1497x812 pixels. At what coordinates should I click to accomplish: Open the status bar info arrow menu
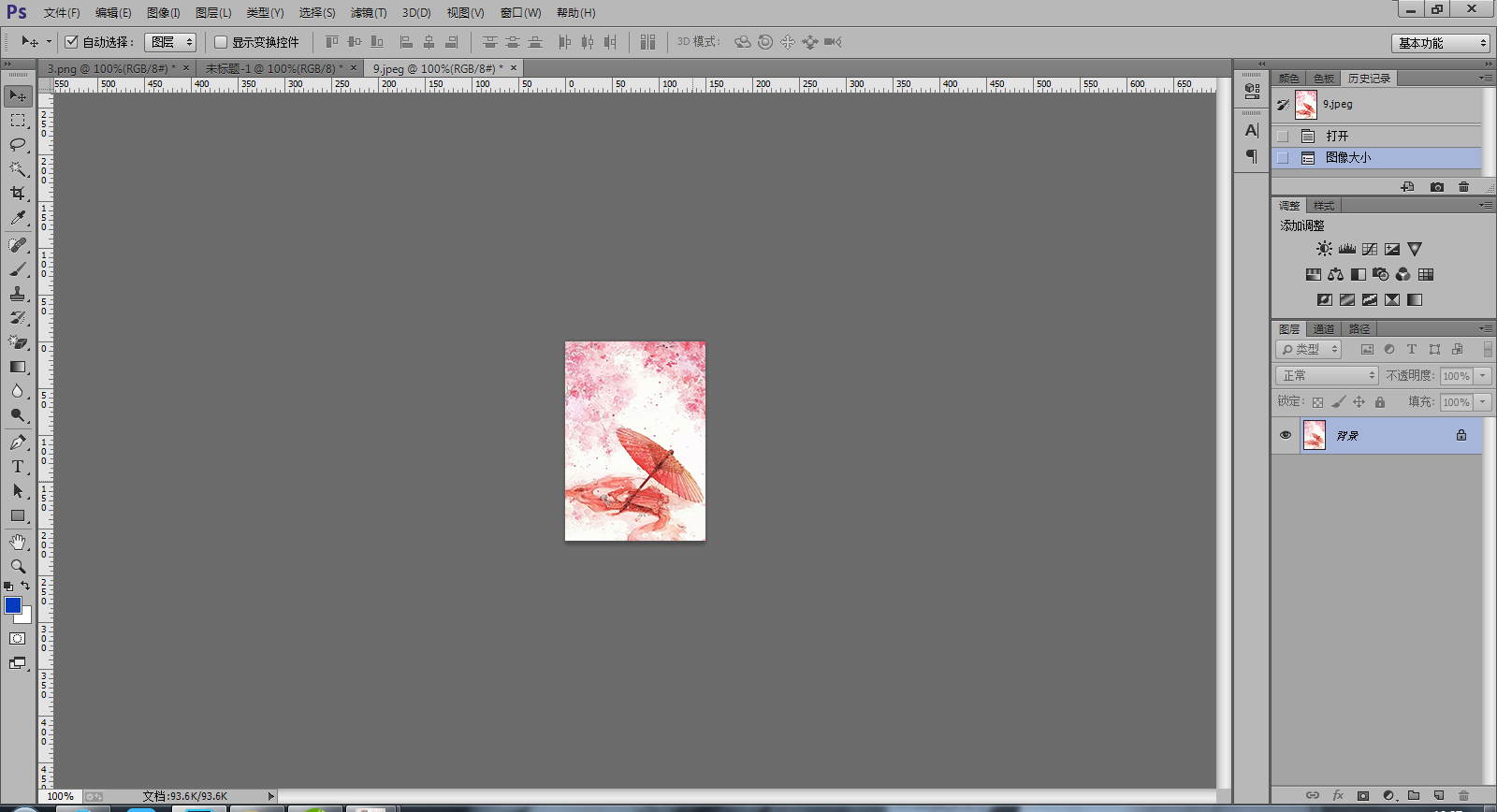pos(271,796)
